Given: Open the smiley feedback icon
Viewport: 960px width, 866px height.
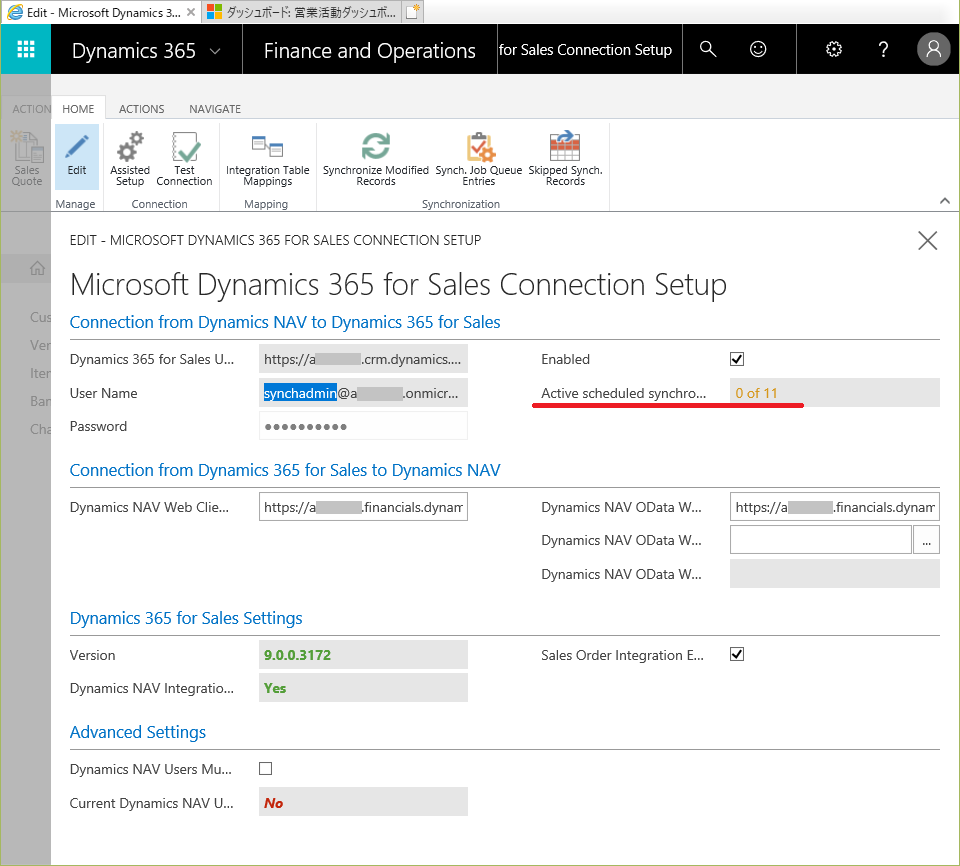Looking at the screenshot, I should (x=758, y=49).
